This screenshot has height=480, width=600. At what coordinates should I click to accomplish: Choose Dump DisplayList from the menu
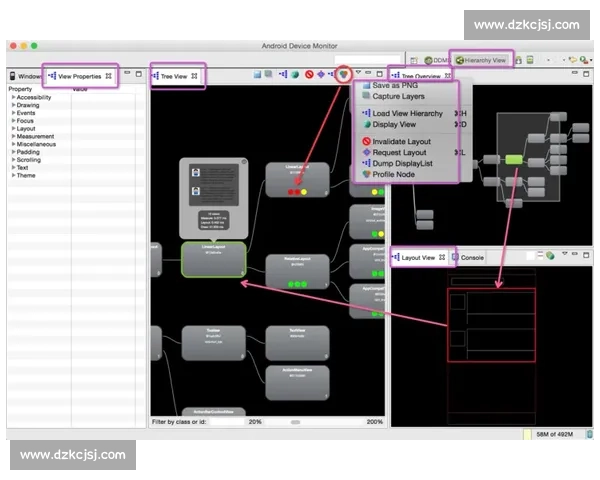pos(405,163)
